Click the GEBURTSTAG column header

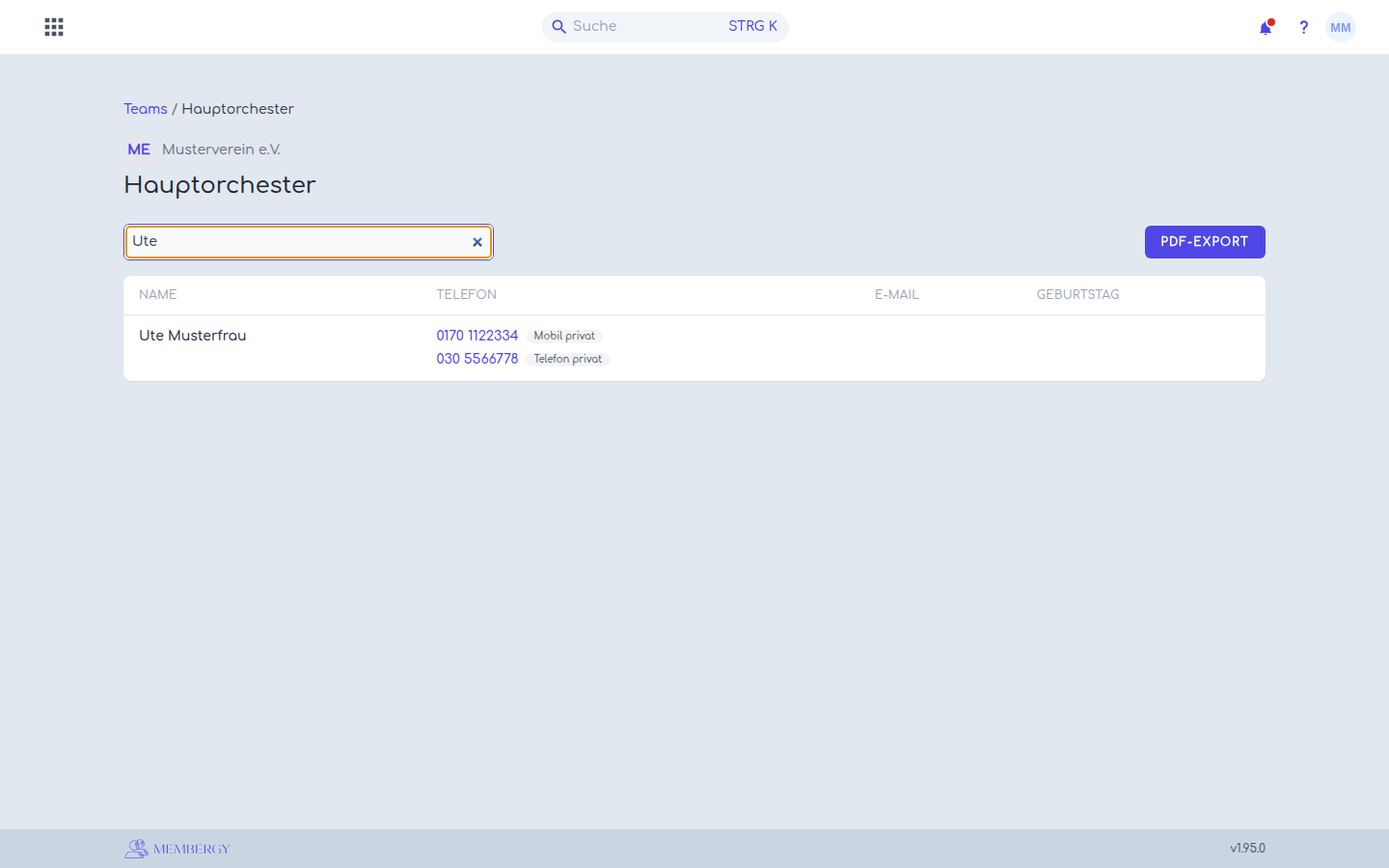(x=1078, y=295)
